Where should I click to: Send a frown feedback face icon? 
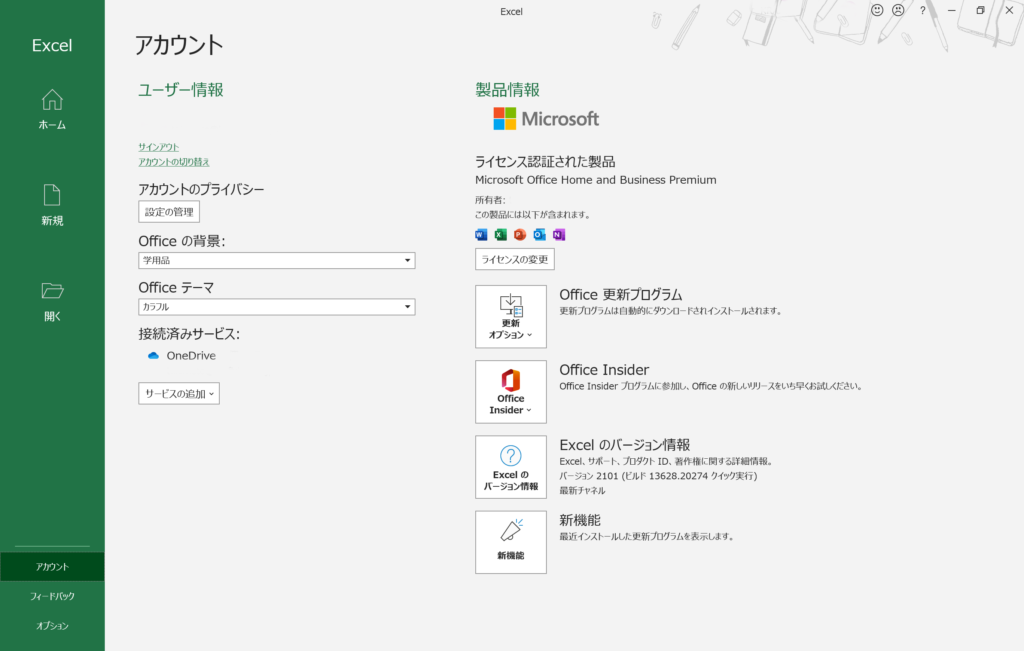pyautogui.click(x=899, y=10)
